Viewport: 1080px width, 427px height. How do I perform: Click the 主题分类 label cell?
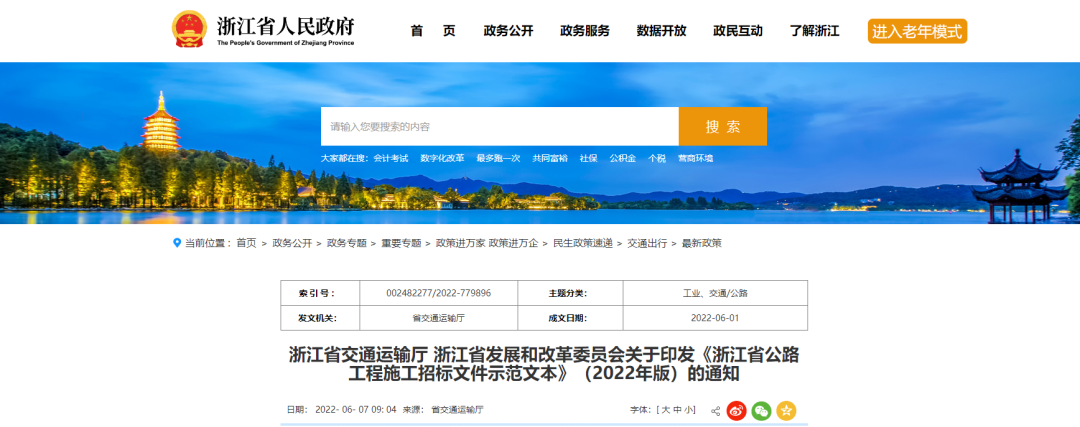pyautogui.click(x=570, y=293)
